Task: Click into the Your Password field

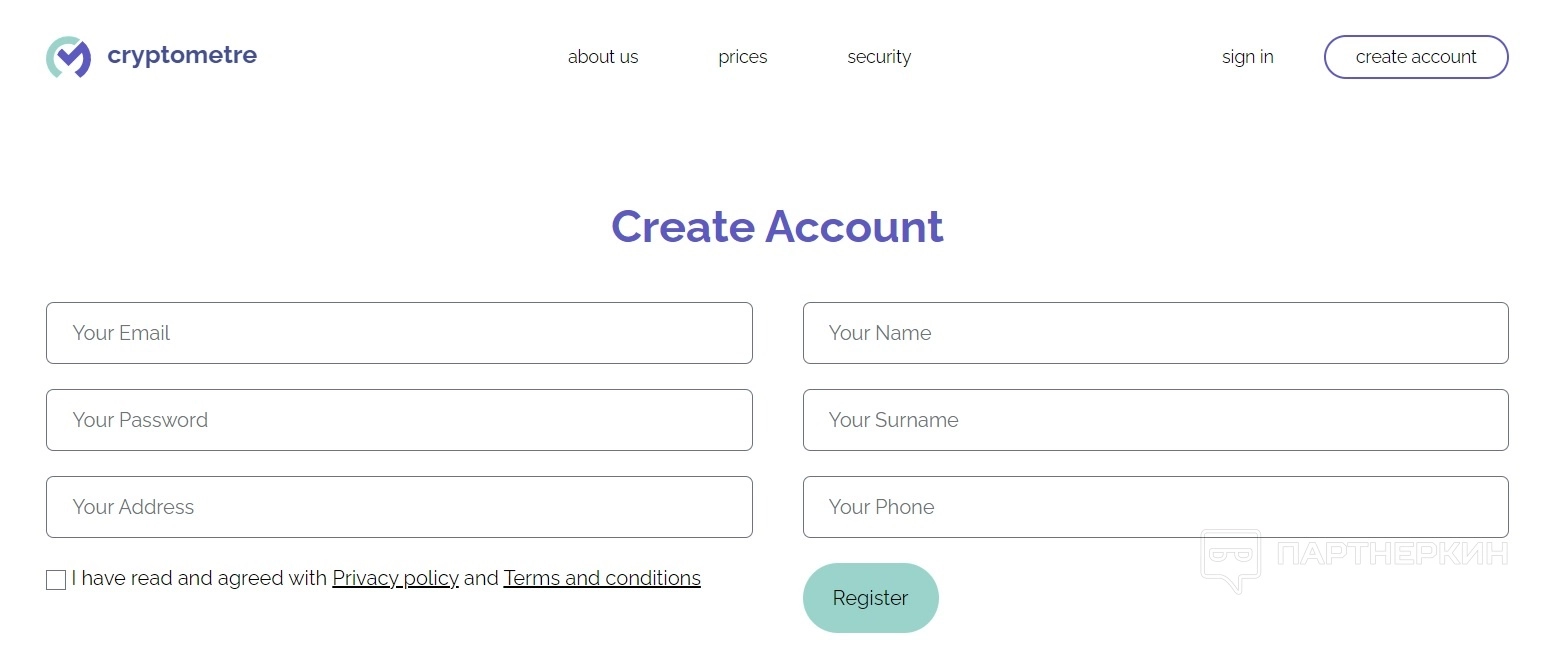Action: point(399,420)
